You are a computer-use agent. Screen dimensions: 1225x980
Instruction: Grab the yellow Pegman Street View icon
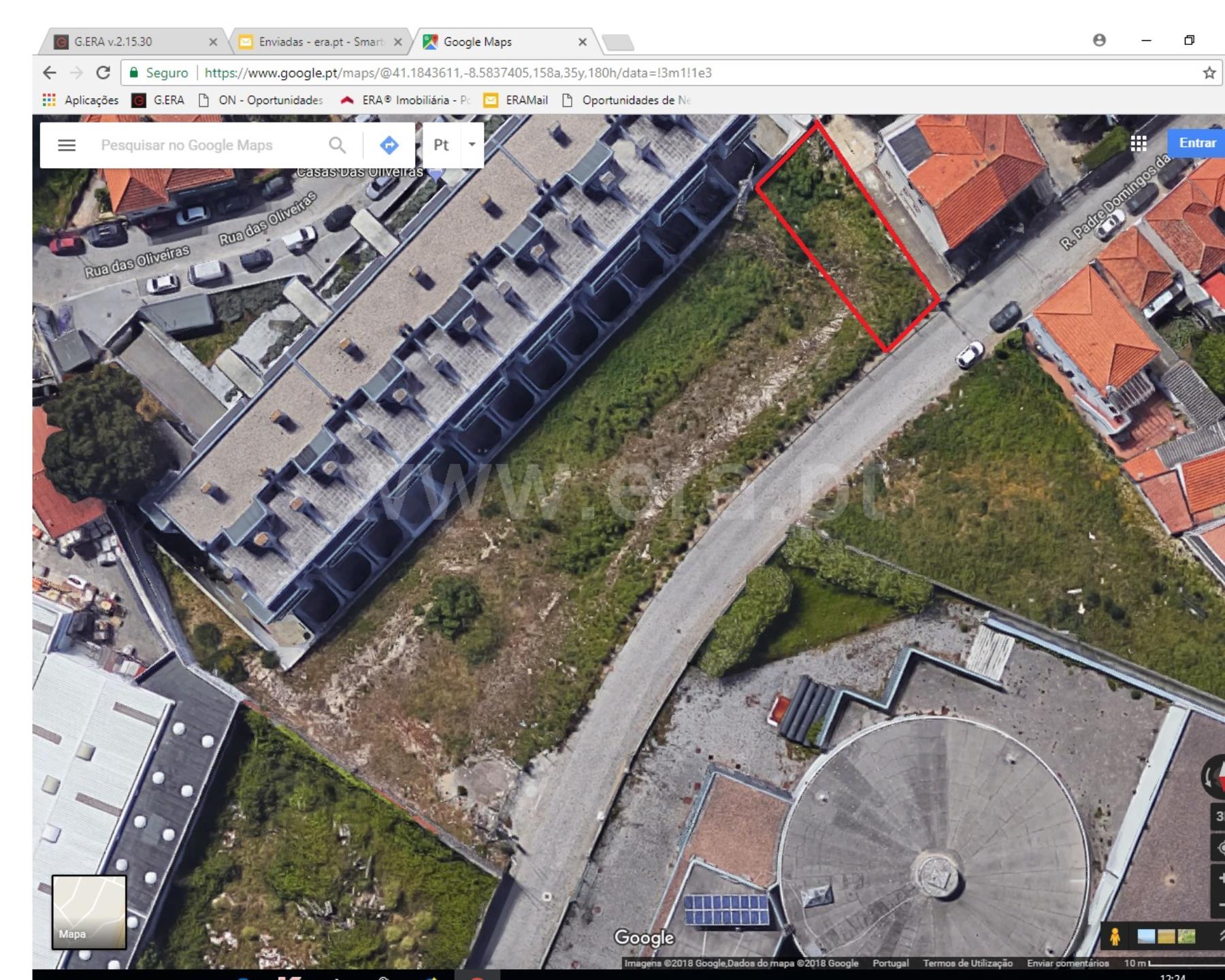(x=1114, y=936)
